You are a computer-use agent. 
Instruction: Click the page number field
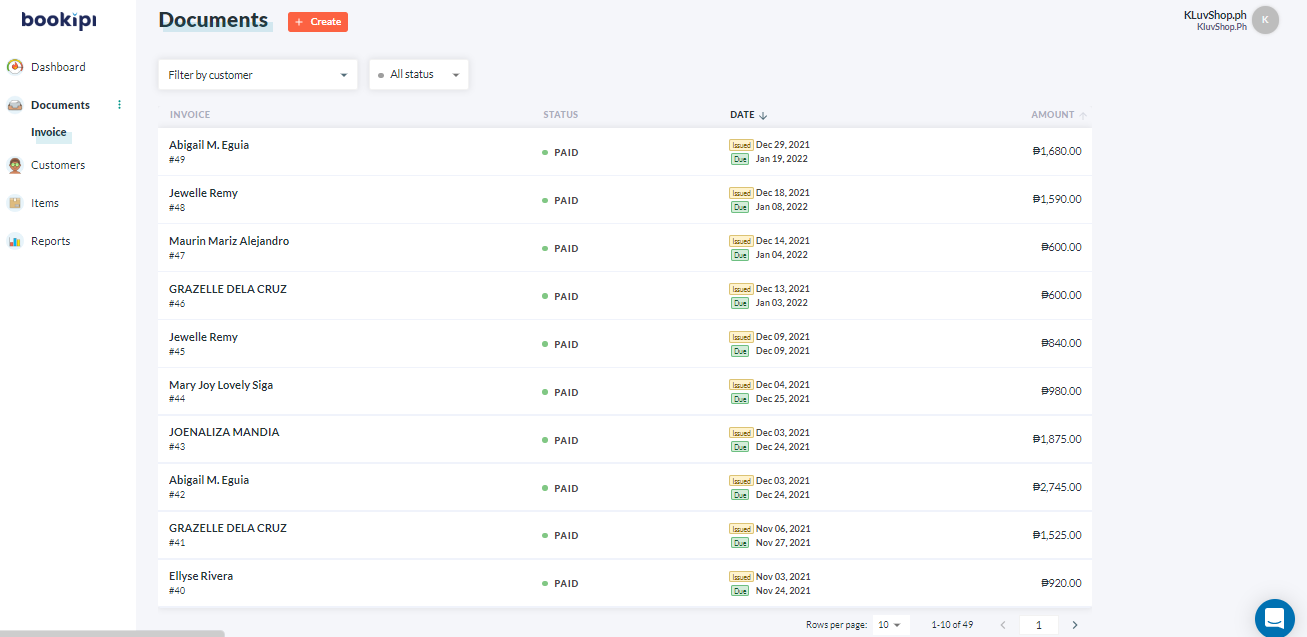click(1039, 625)
